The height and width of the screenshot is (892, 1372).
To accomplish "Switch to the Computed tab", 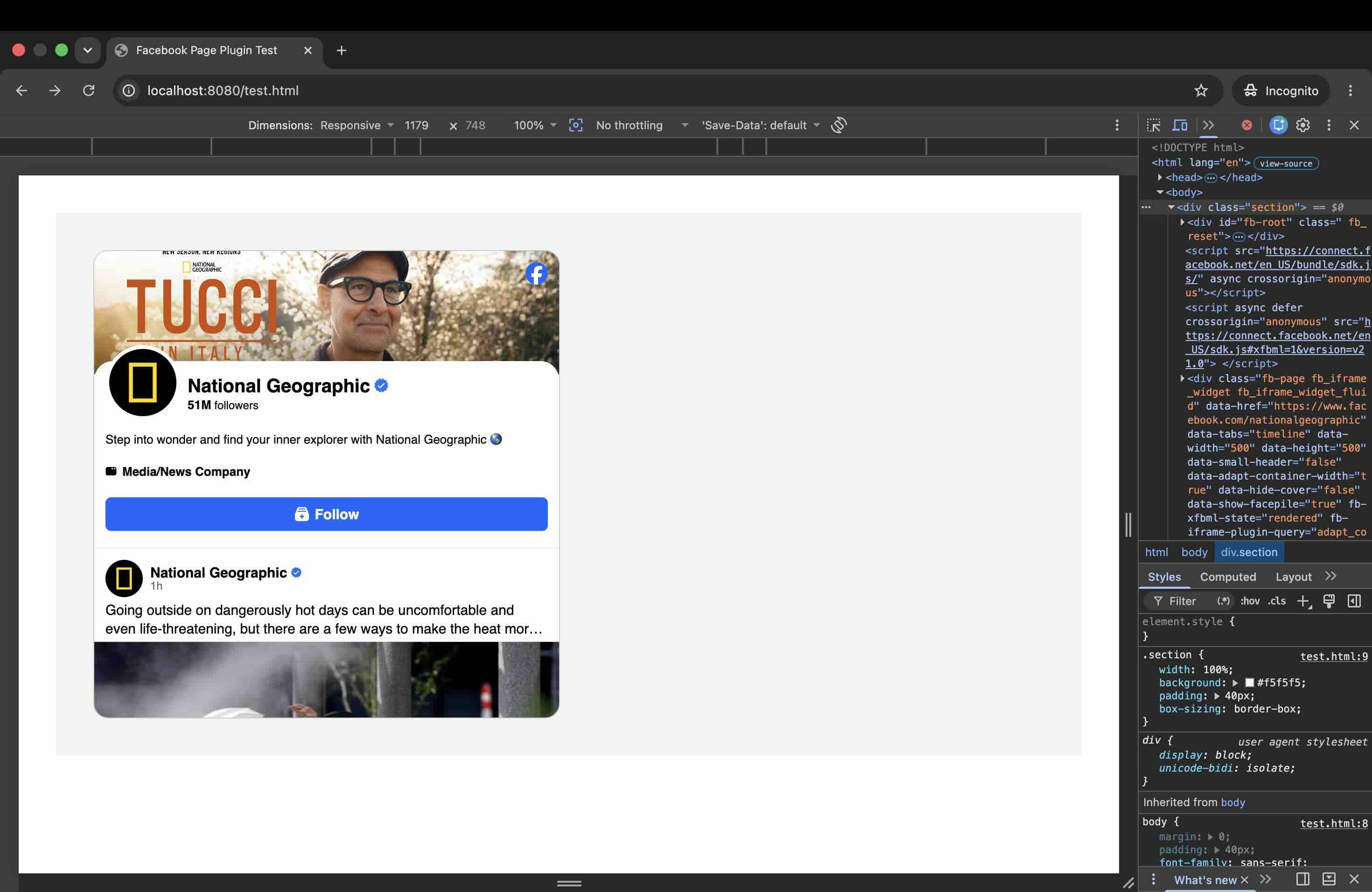I will point(1227,577).
